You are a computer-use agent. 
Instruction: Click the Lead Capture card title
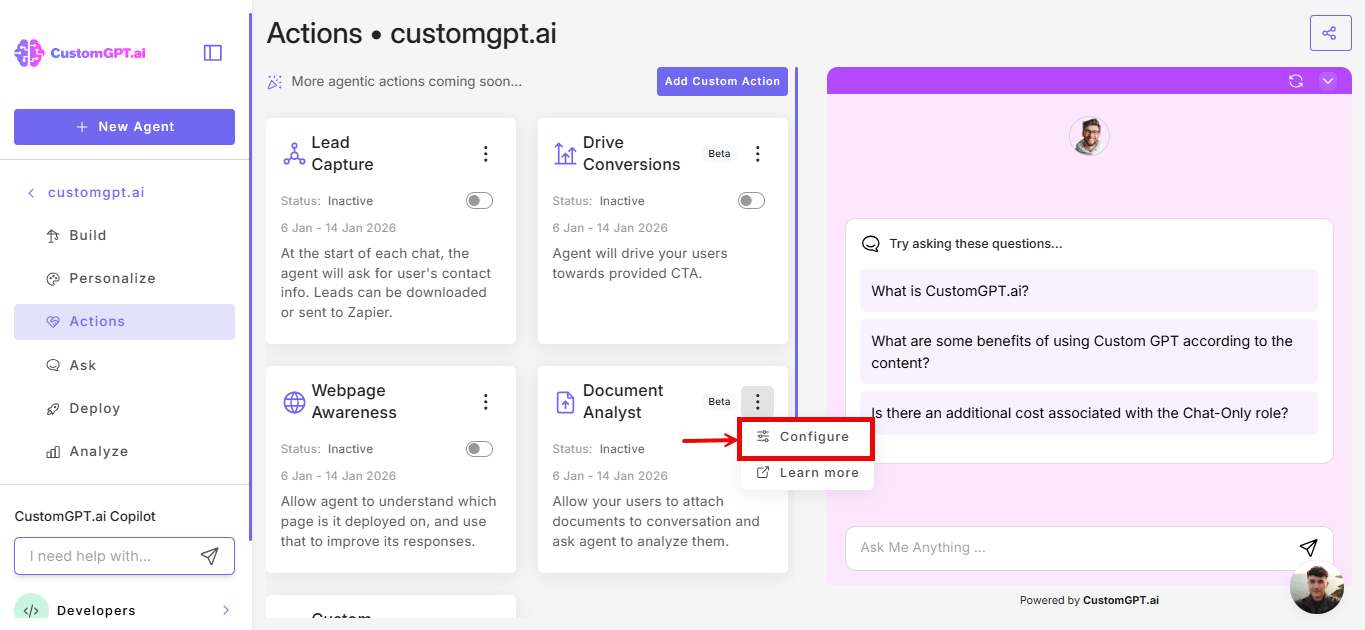342,154
